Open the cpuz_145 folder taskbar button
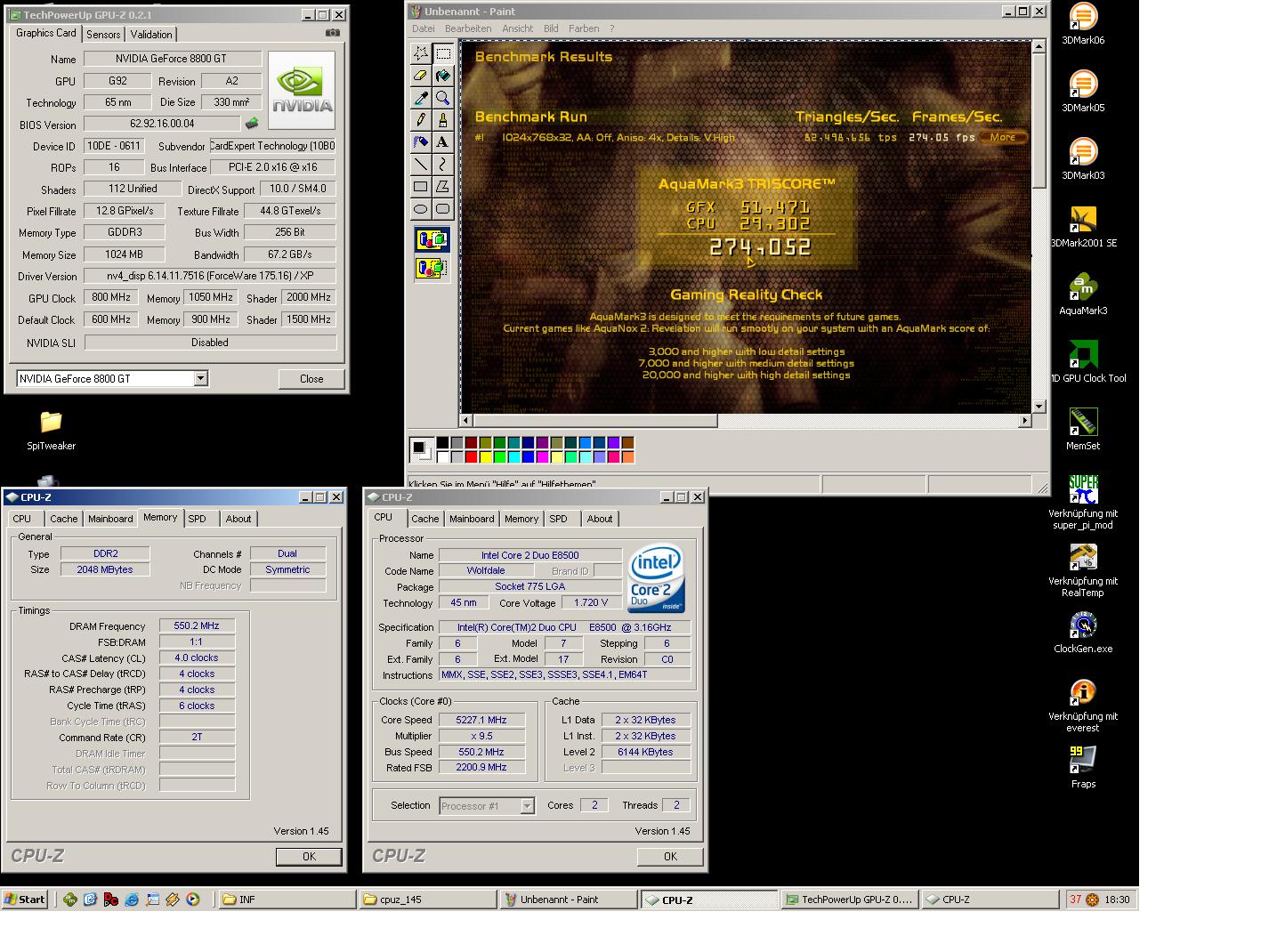The height and width of the screenshot is (952, 1269). click(x=429, y=900)
